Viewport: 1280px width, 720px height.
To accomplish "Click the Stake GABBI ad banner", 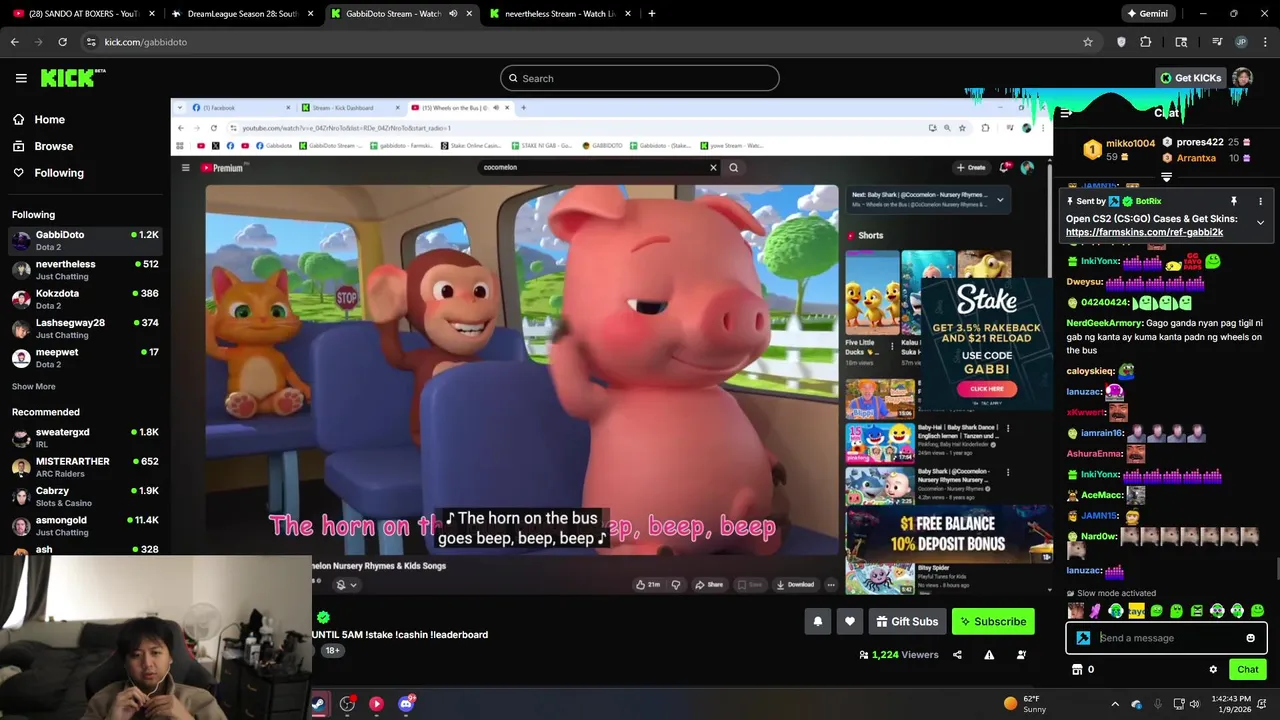I will (986, 344).
